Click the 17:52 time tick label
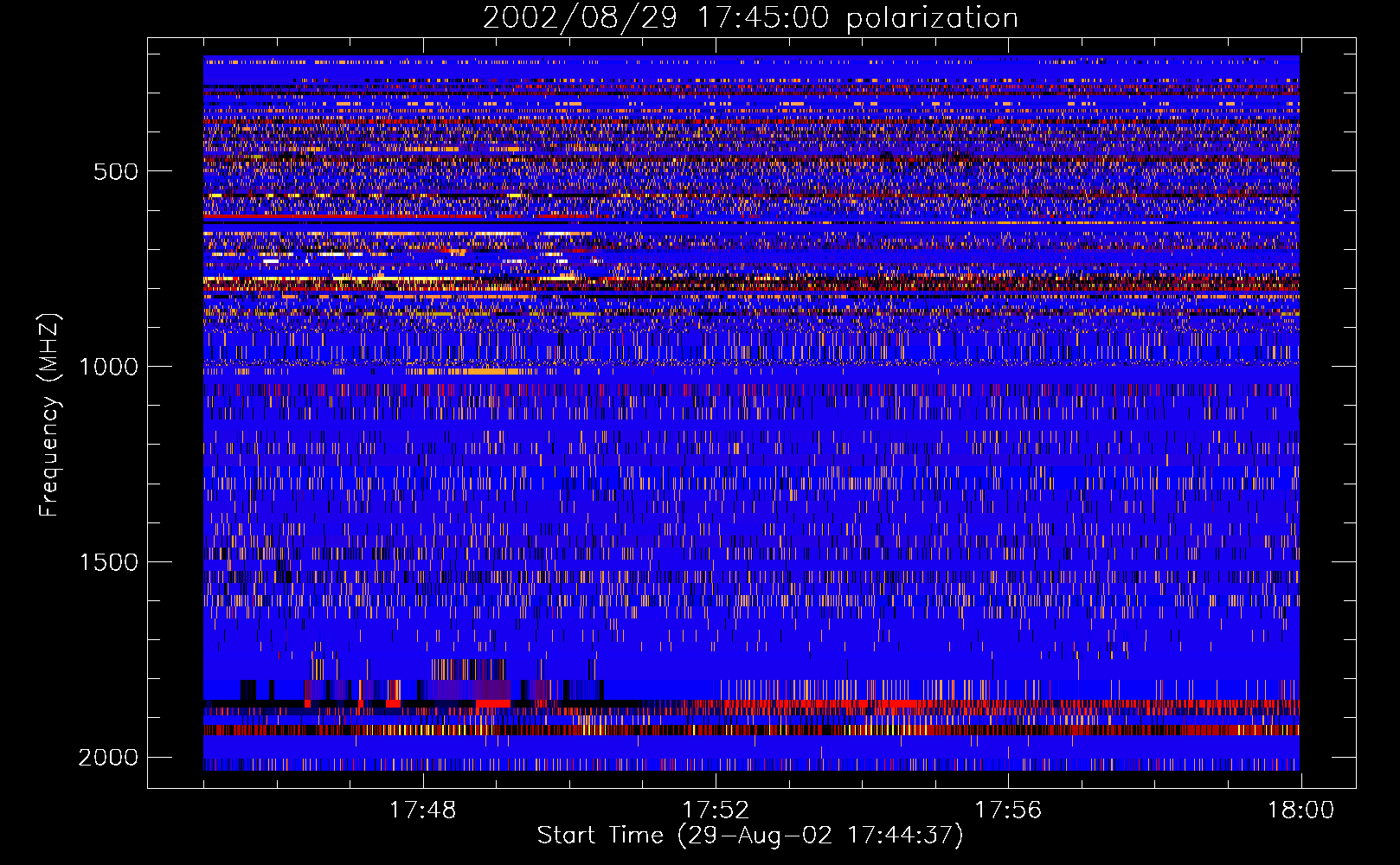The width and height of the screenshot is (1400, 865). click(x=716, y=811)
